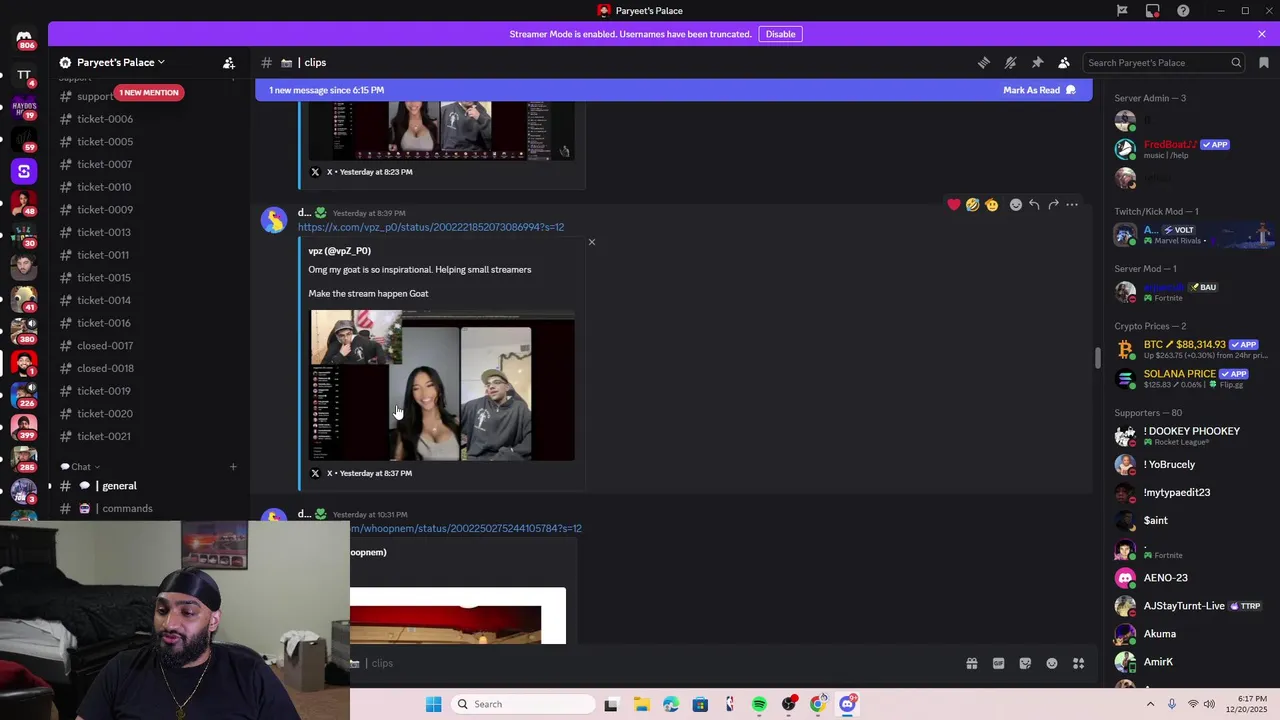The image size is (1280, 720).
Task: Toggle the member list icon
Action: point(1064,63)
